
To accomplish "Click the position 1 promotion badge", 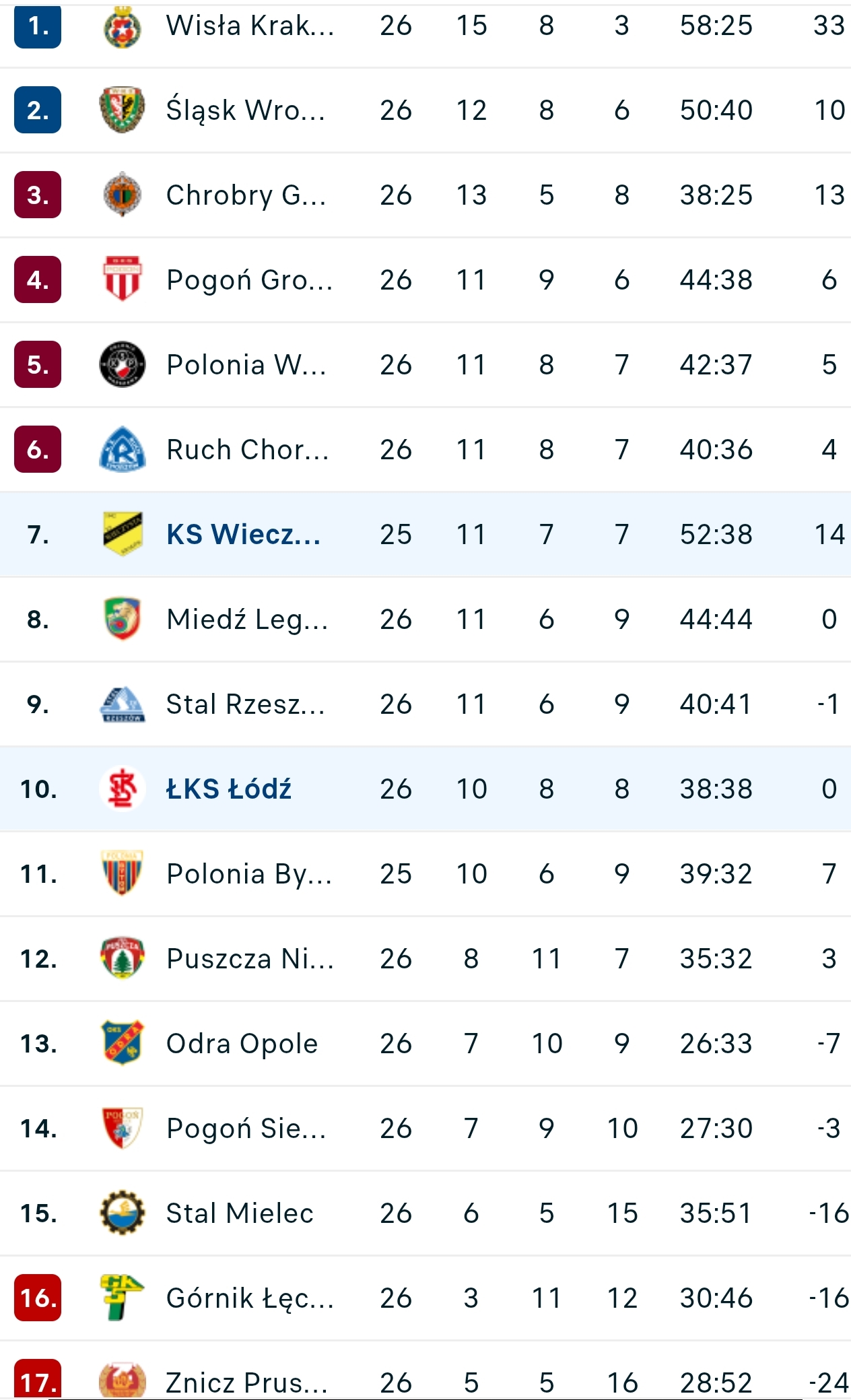I will pyautogui.click(x=38, y=27).
